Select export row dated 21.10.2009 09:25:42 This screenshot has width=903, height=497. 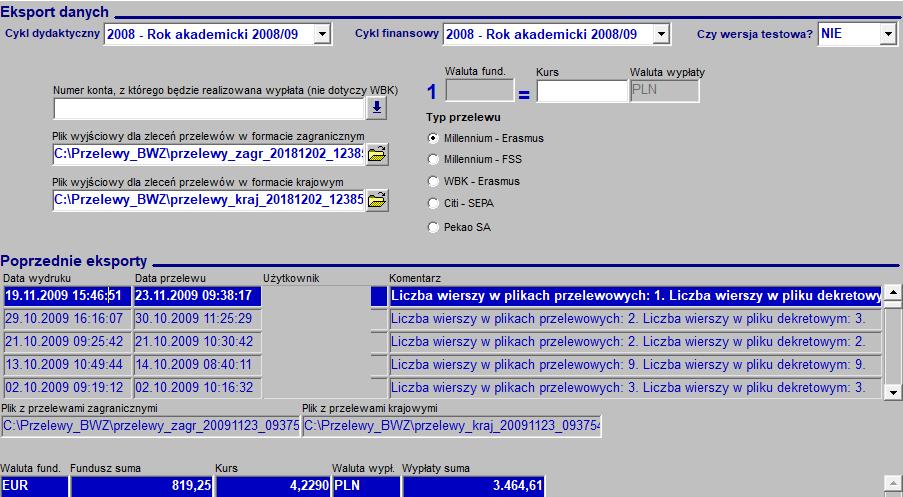pos(67,342)
